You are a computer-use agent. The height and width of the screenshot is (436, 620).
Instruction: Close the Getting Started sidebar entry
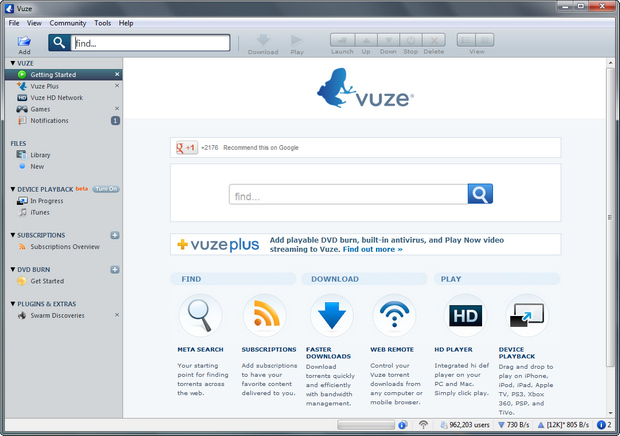(x=117, y=74)
